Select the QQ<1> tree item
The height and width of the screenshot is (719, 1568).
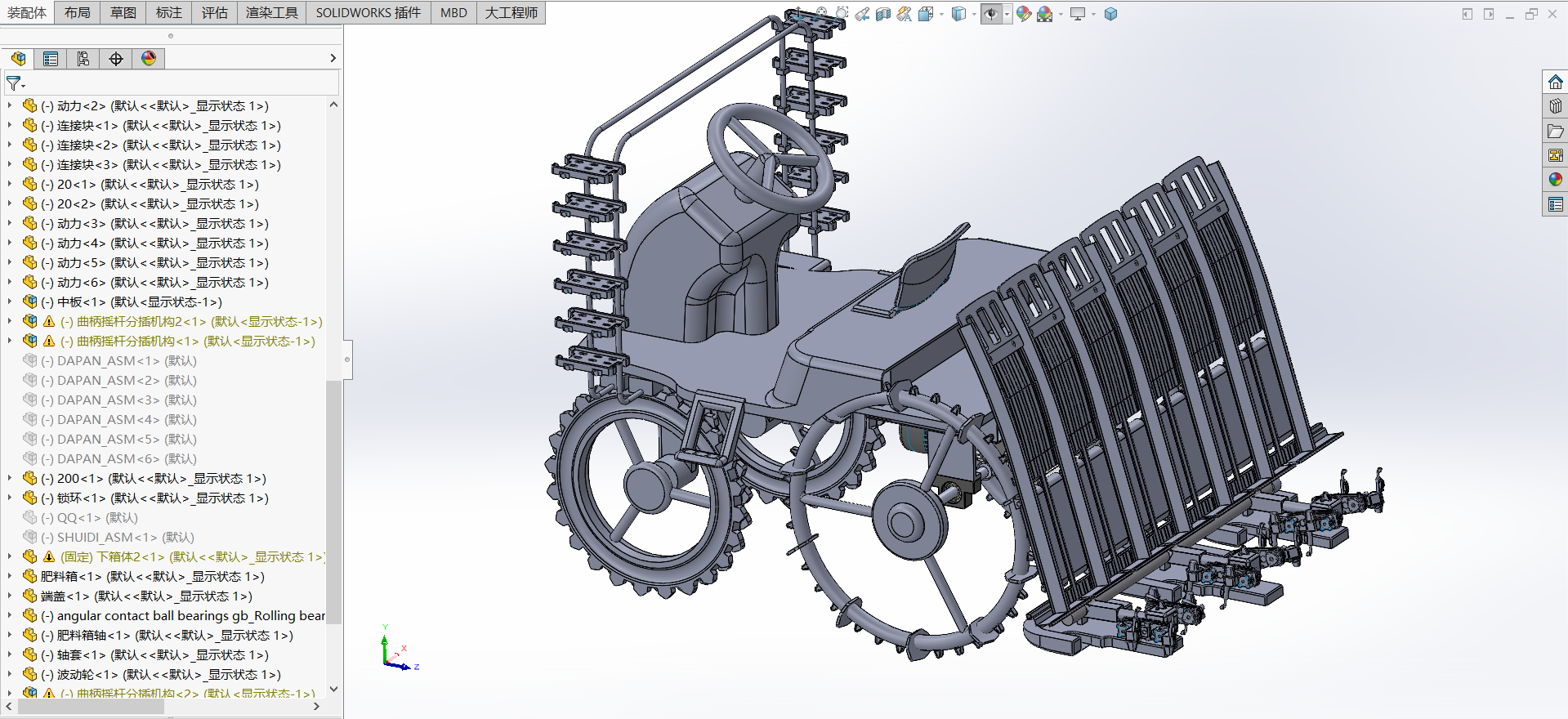(x=80, y=517)
